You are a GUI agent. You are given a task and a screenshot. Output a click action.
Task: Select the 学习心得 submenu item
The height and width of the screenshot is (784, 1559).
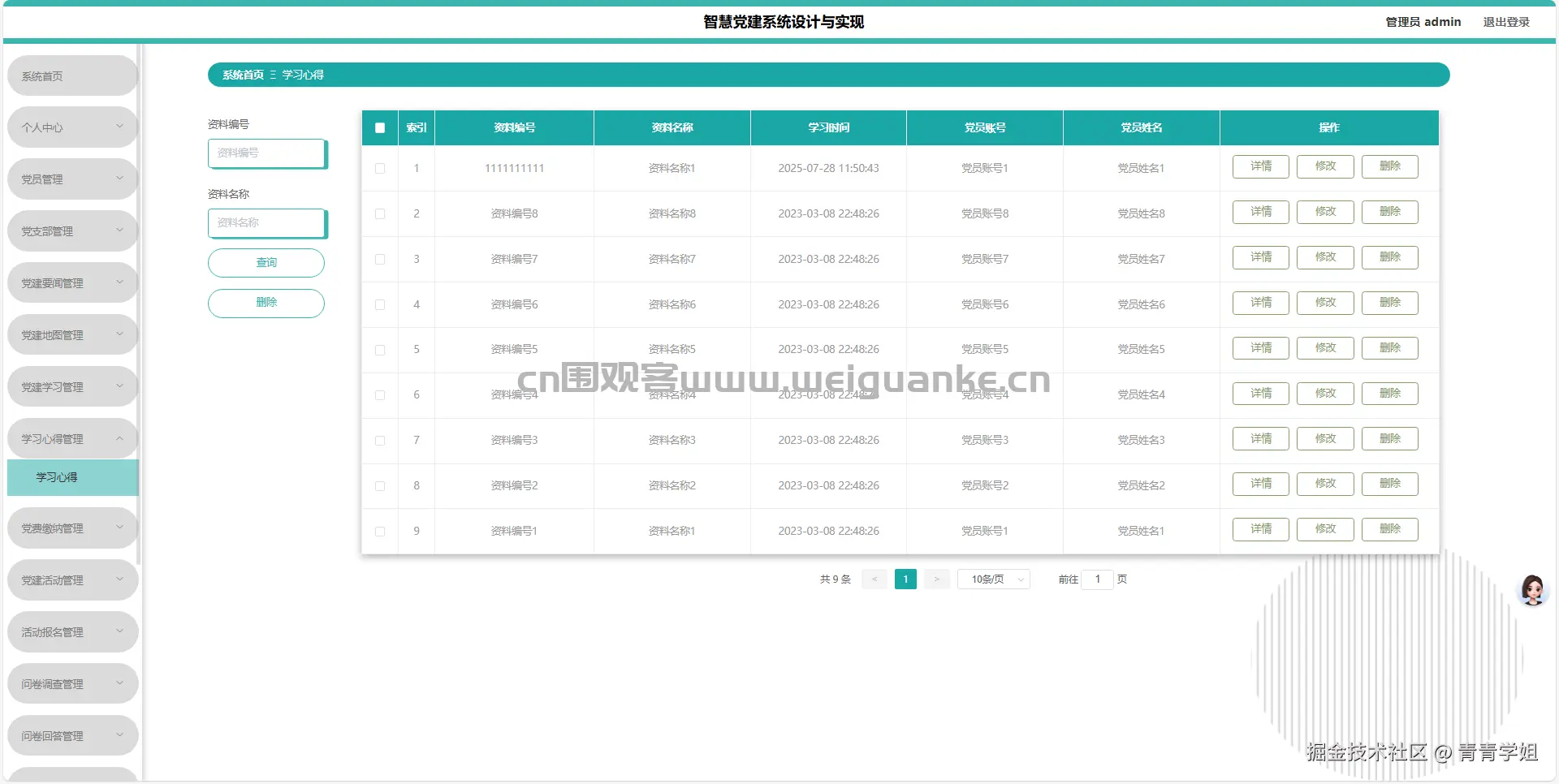pos(72,477)
